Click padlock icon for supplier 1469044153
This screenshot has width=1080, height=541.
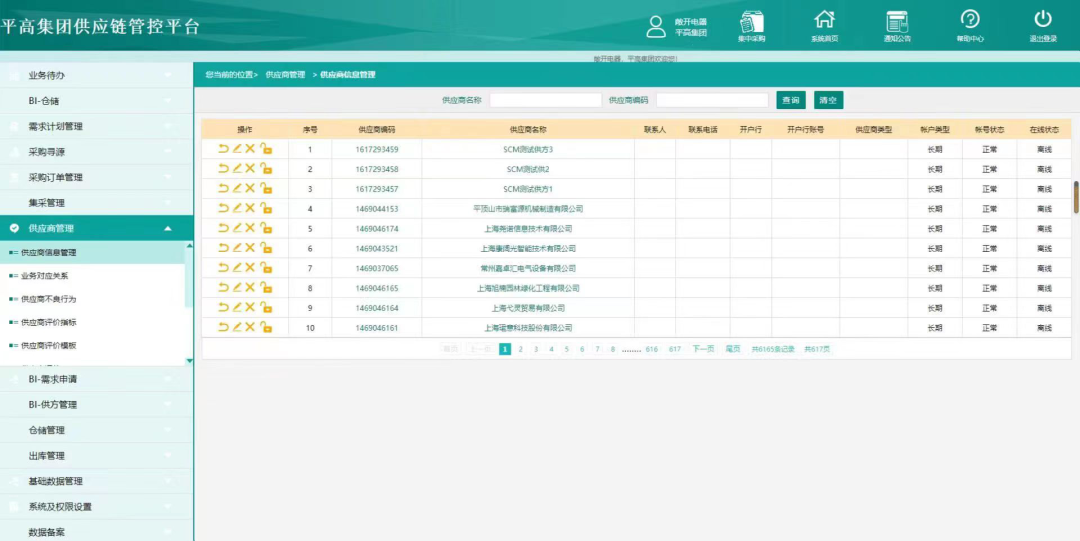(266, 208)
